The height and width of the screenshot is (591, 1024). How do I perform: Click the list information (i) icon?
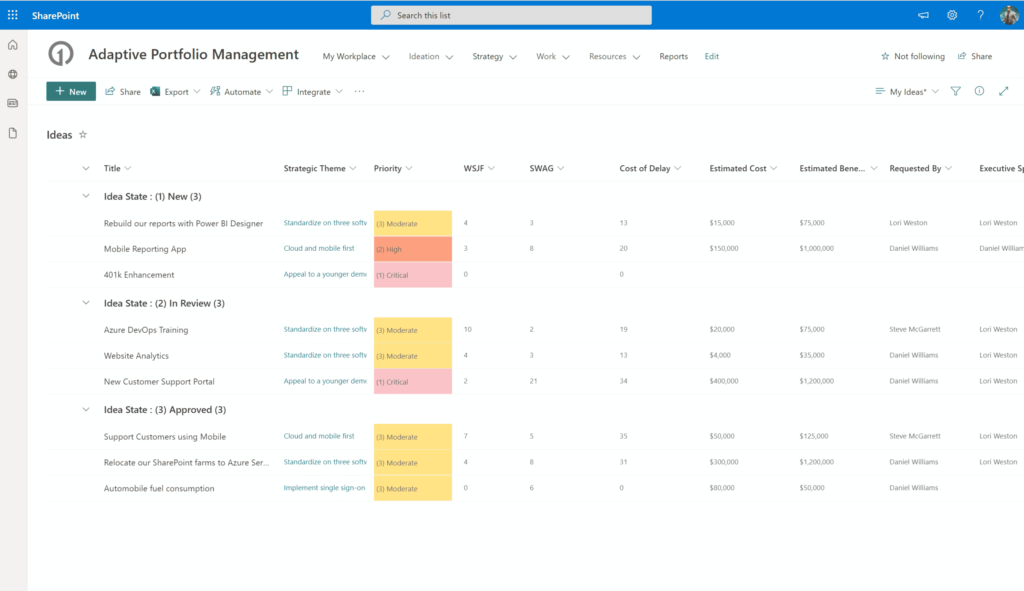point(978,91)
